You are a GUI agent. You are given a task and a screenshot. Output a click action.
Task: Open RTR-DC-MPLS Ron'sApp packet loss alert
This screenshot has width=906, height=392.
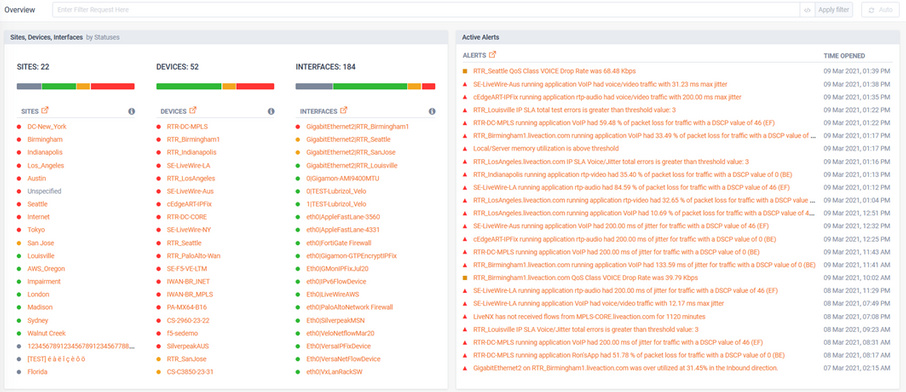[629, 355]
